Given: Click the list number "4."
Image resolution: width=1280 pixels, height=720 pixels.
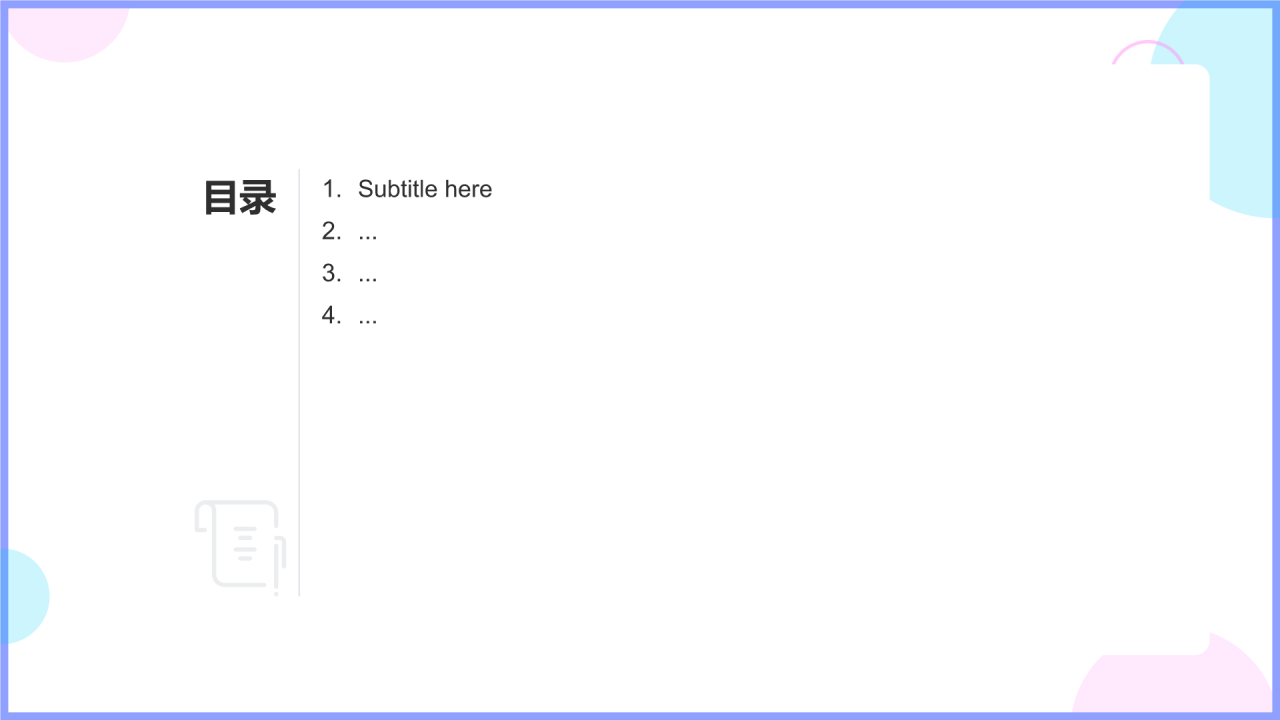Looking at the screenshot, I should point(332,315).
